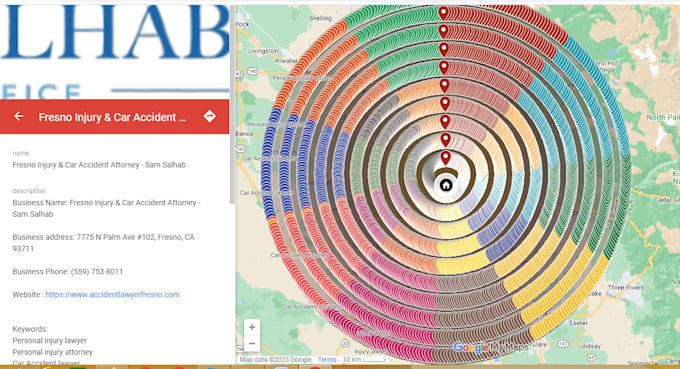Open the Google My Maps logo
The width and height of the screenshot is (680, 369).
point(490,347)
